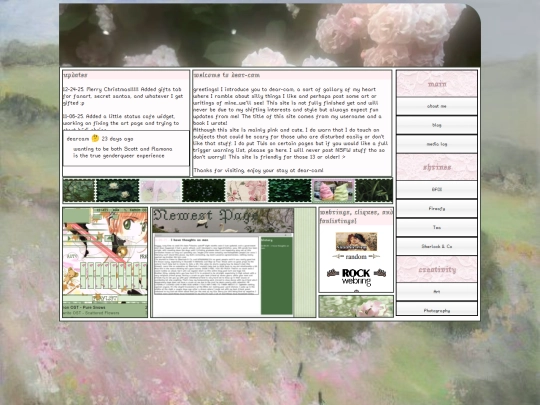540x405 pixels.
Task: Click the dark green stamp before ice cream
Action: click(290, 190)
